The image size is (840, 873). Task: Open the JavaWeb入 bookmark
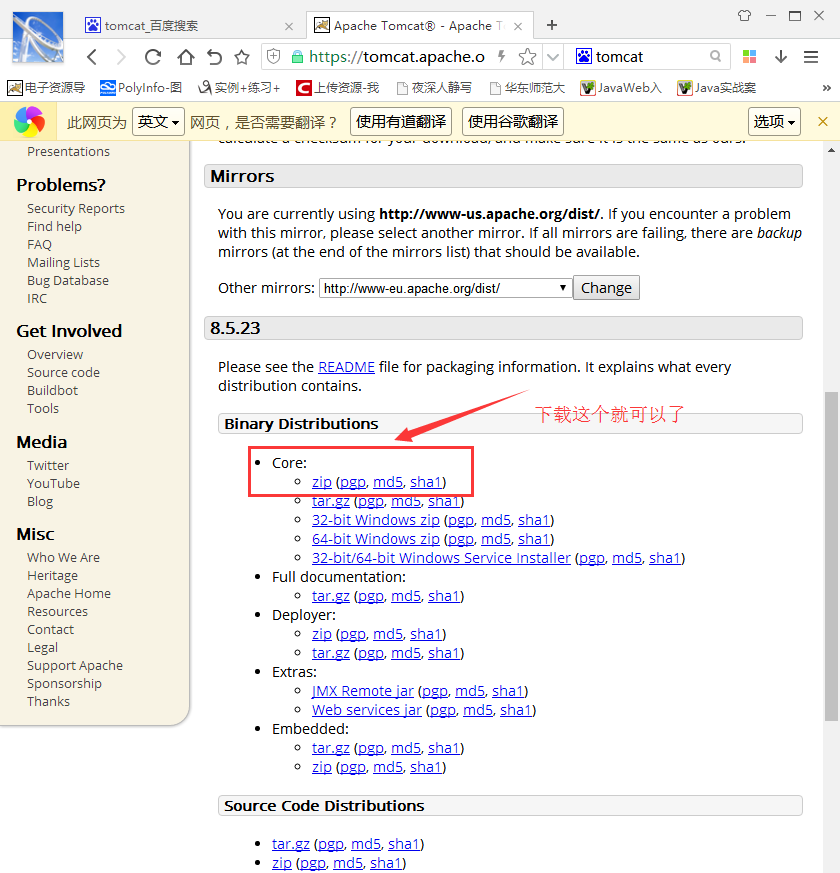click(x=621, y=87)
